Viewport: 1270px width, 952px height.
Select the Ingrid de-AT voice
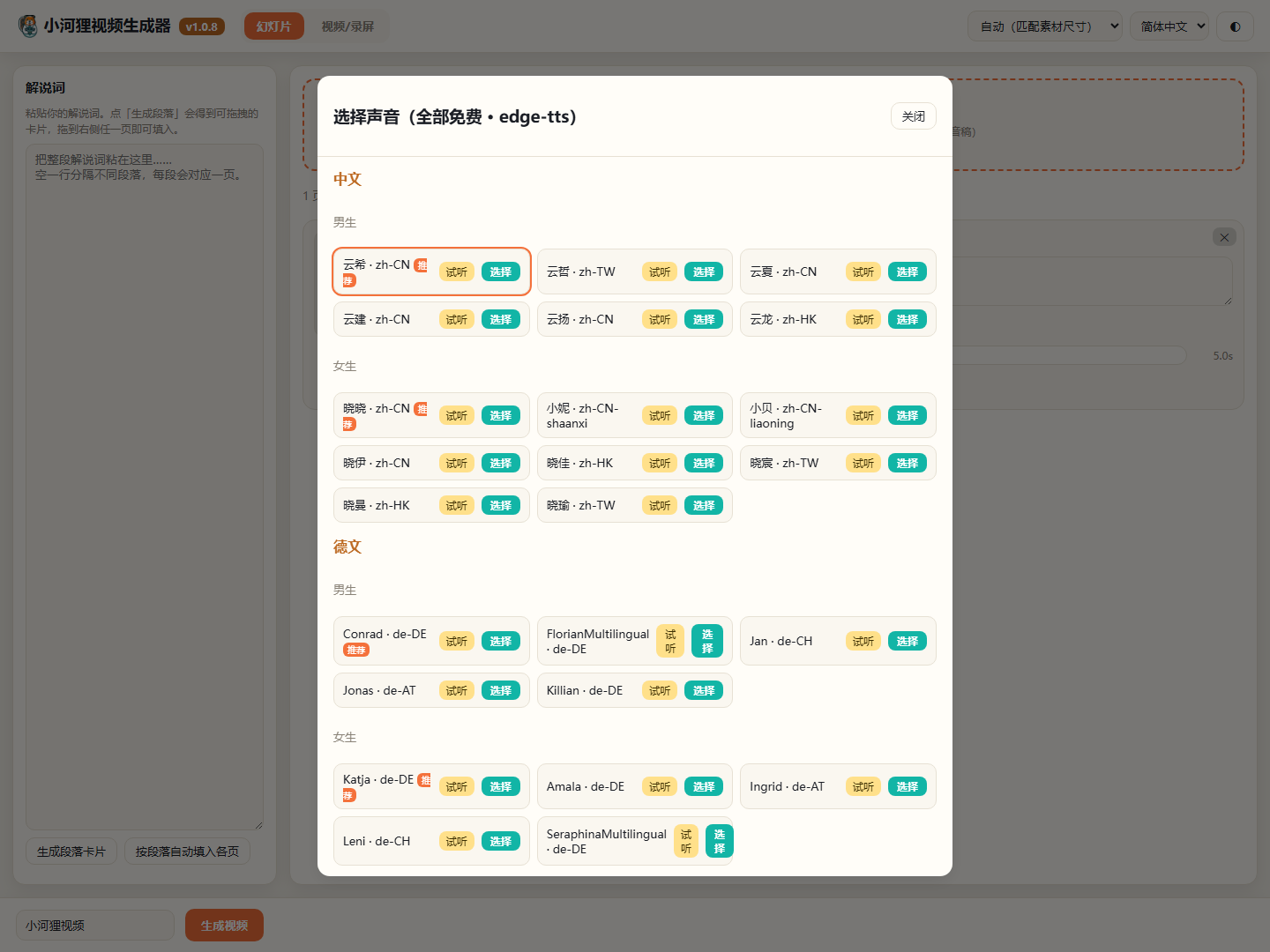coord(908,787)
